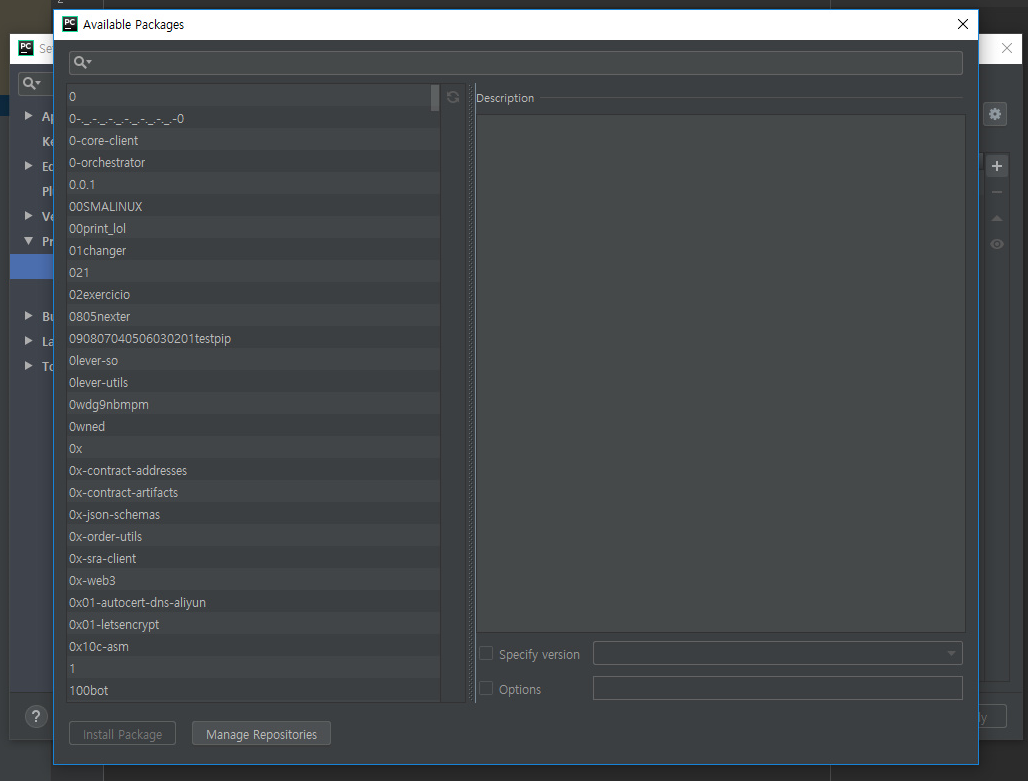Toggle eye icon showing early releases in Settings
1028x781 pixels.
point(997,244)
